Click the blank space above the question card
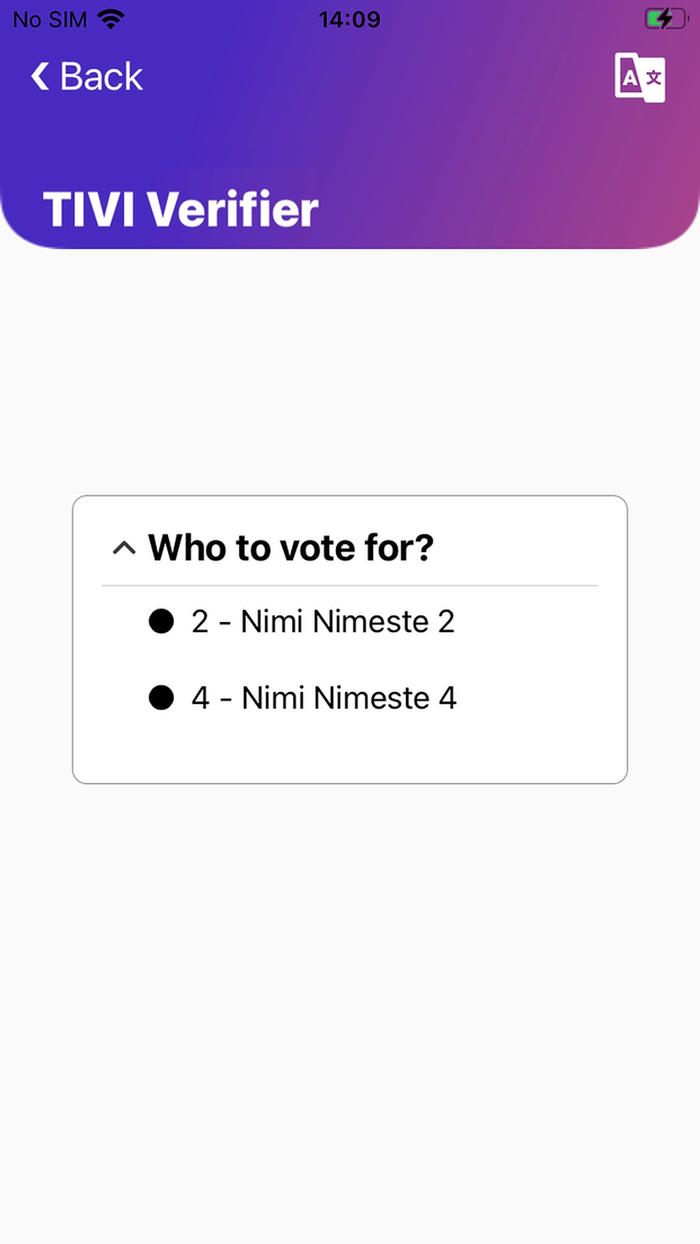The width and height of the screenshot is (700, 1244). pyautogui.click(x=350, y=380)
